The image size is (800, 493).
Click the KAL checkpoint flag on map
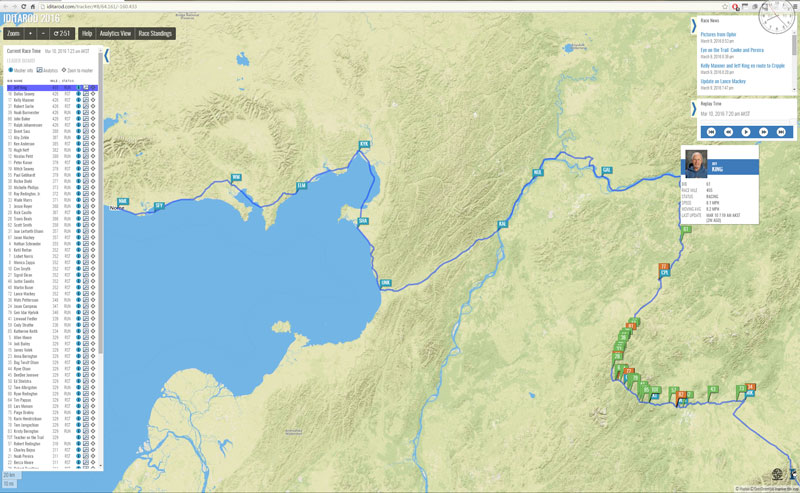(503, 224)
